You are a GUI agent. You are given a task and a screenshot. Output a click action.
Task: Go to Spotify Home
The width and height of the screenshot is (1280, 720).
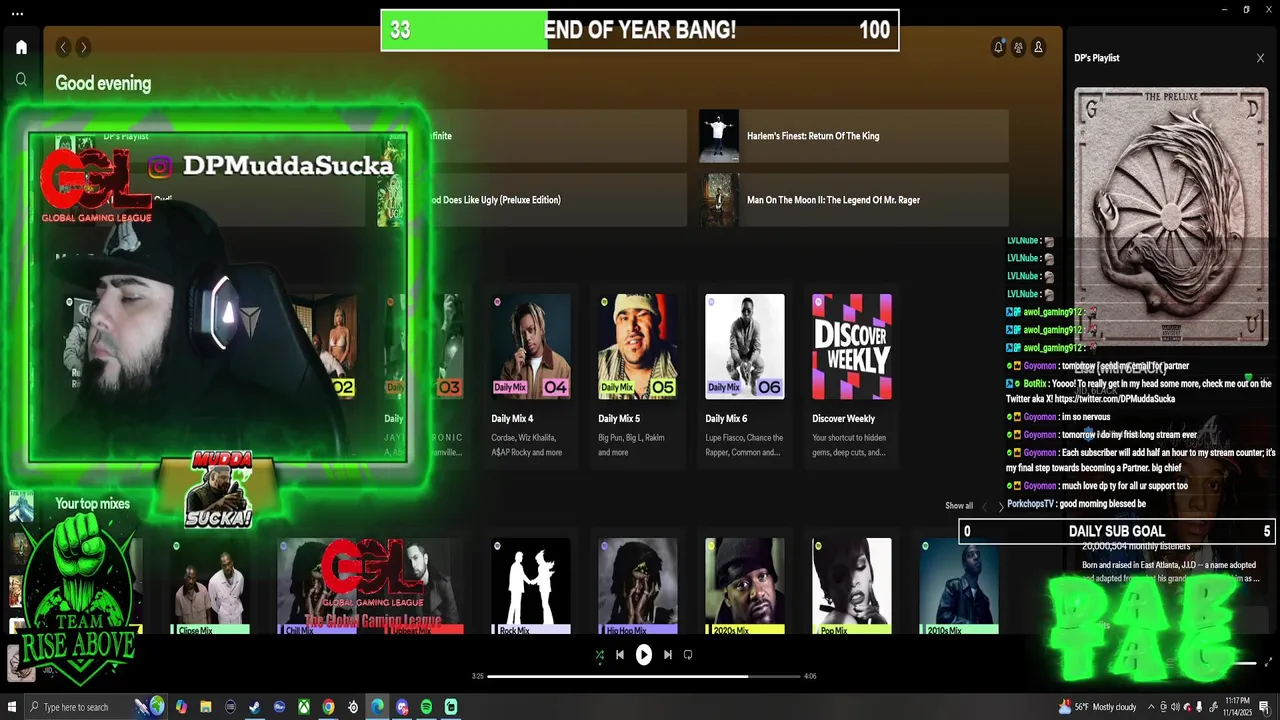pos(21,47)
